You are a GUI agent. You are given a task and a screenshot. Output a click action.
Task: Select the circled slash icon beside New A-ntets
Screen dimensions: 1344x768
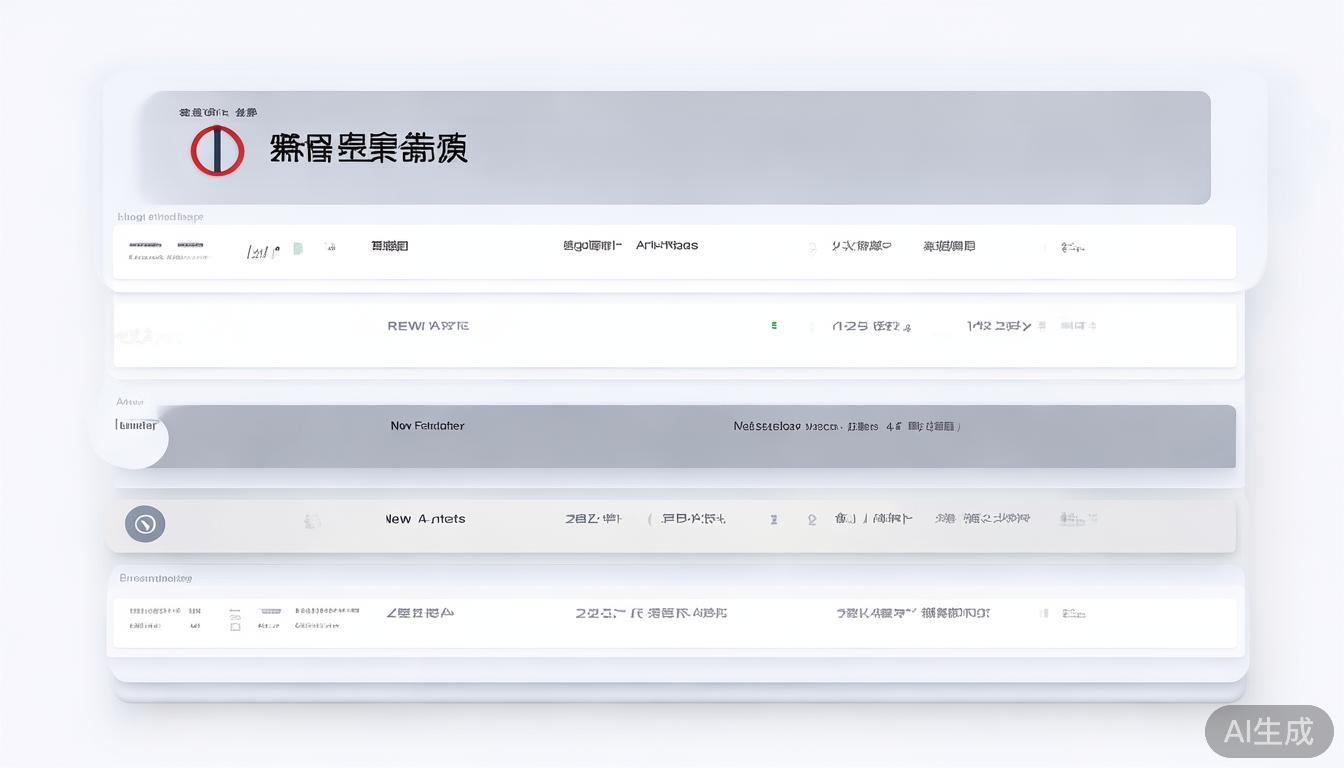(x=145, y=523)
